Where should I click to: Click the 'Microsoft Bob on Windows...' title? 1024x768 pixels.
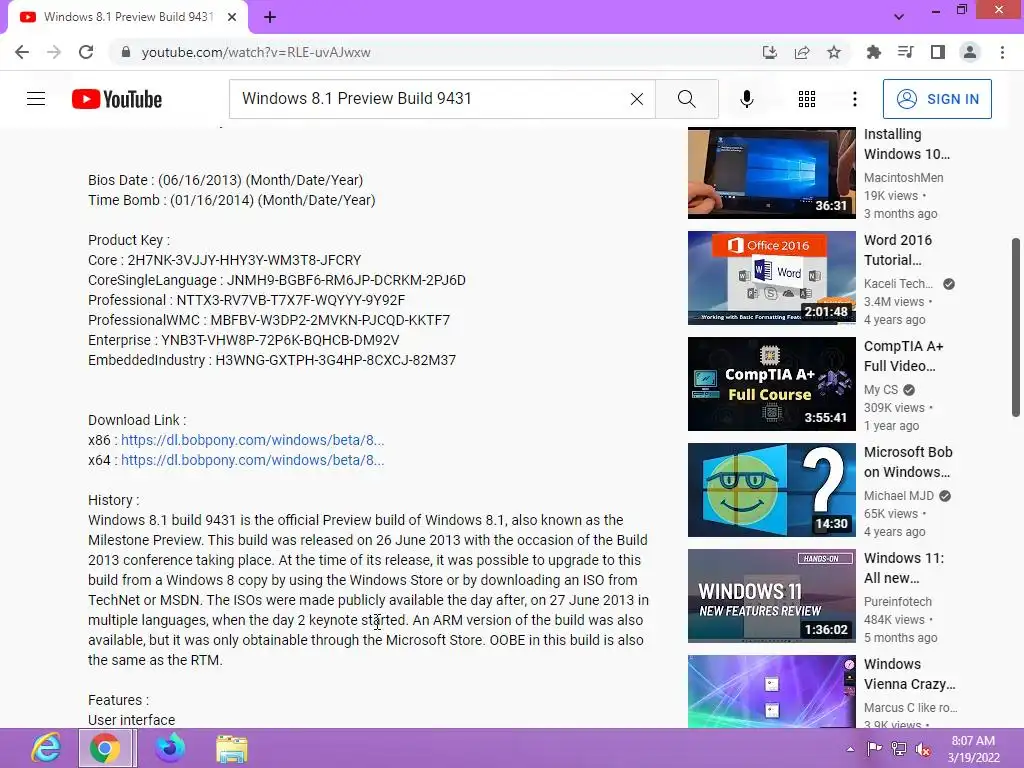point(908,462)
